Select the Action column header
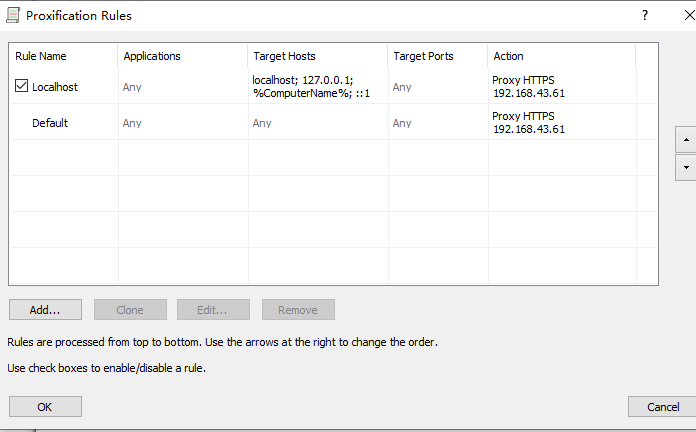Image resolution: width=696 pixels, height=432 pixels. coord(562,56)
